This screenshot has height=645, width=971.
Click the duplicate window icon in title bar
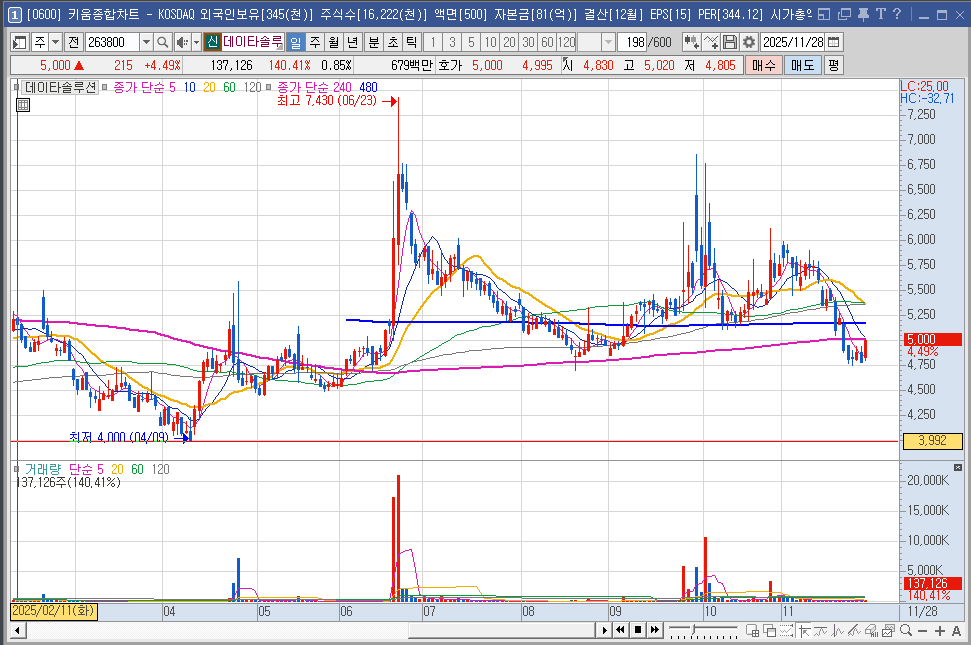[844, 14]
